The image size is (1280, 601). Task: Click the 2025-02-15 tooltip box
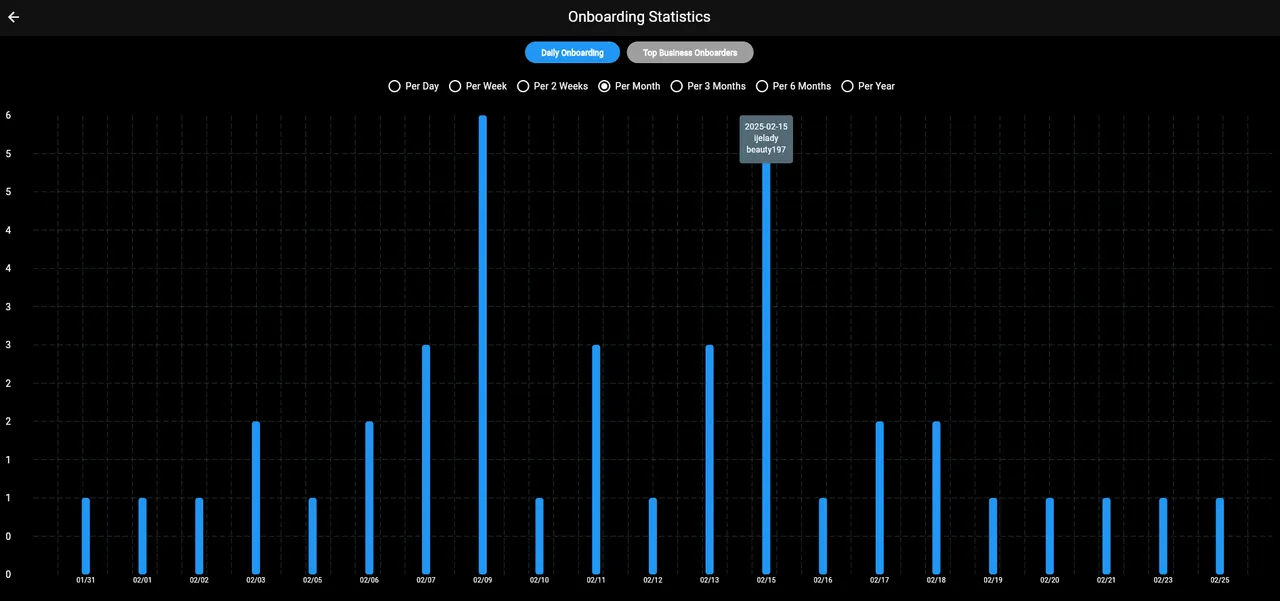pyautogui.click(x=766, y=139)
